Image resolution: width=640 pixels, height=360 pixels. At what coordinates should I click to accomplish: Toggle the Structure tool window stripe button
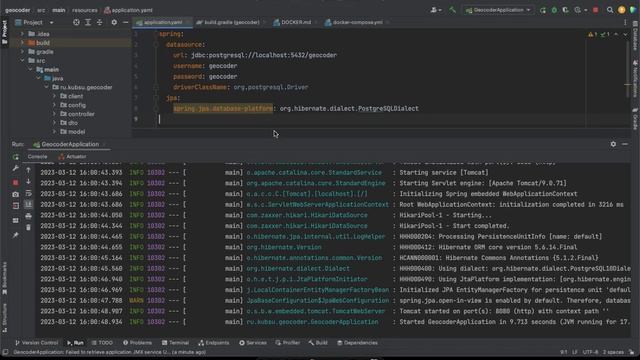(x=4, y=317)
